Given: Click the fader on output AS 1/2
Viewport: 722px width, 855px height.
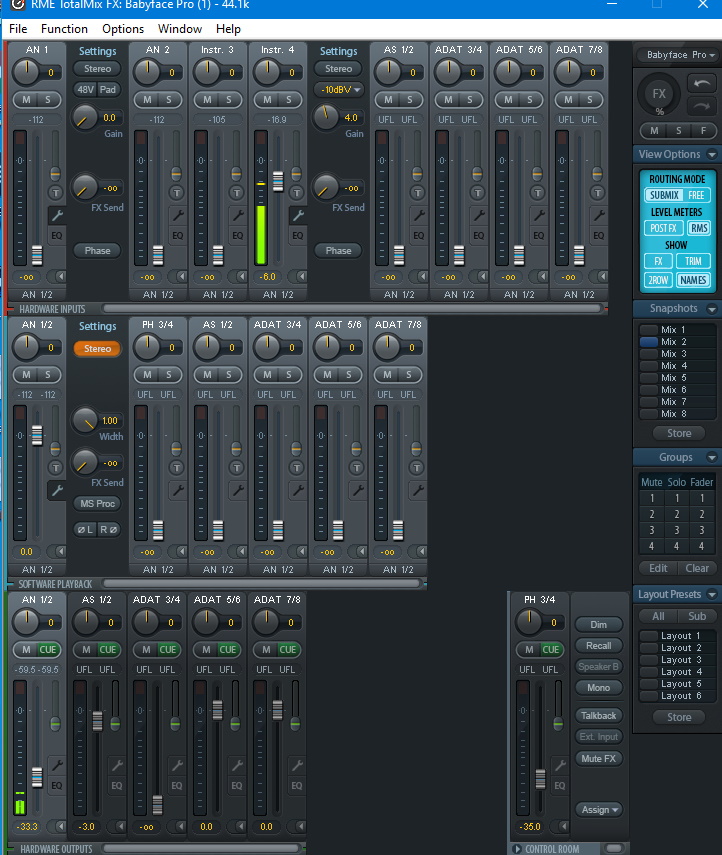Looking at the screenshot, I should [x=98, y=721].
